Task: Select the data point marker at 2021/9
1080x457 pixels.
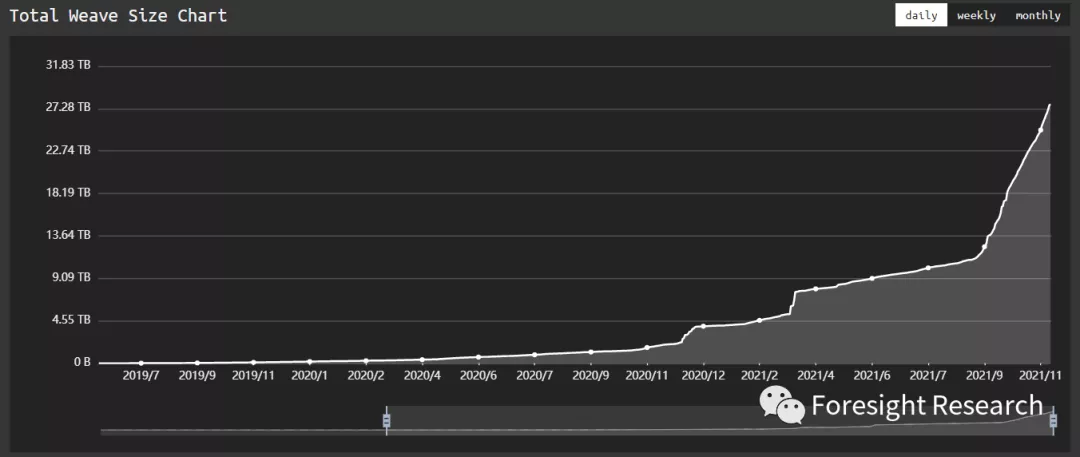Action: click(985, 246)
